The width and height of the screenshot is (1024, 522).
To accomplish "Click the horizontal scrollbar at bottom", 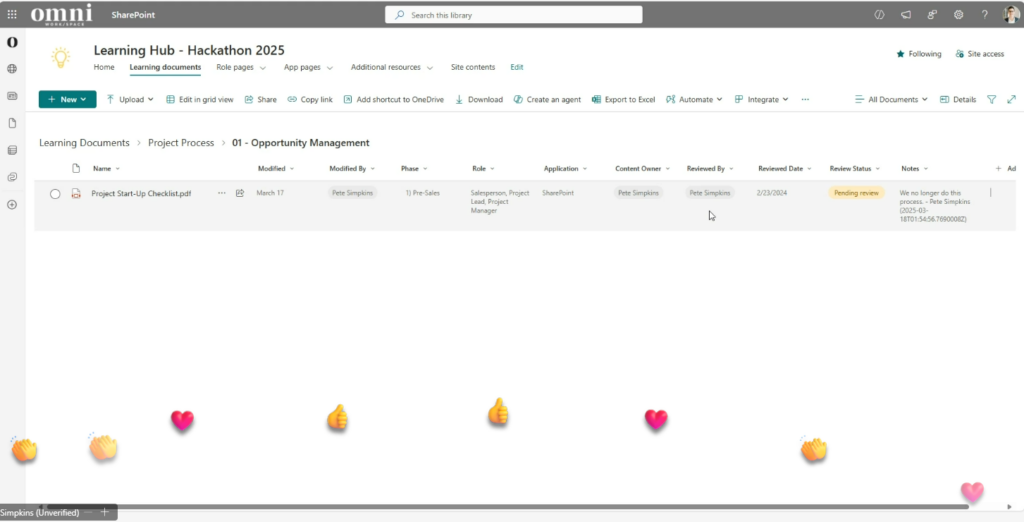I will pyautogui.click(x=507, y=506).
